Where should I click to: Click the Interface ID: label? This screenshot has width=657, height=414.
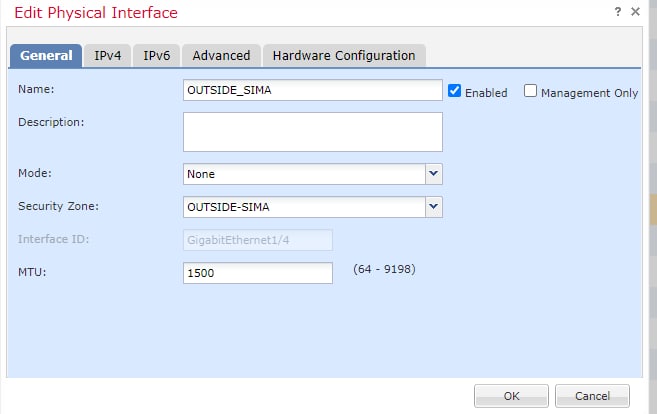[x=53, y=239]
